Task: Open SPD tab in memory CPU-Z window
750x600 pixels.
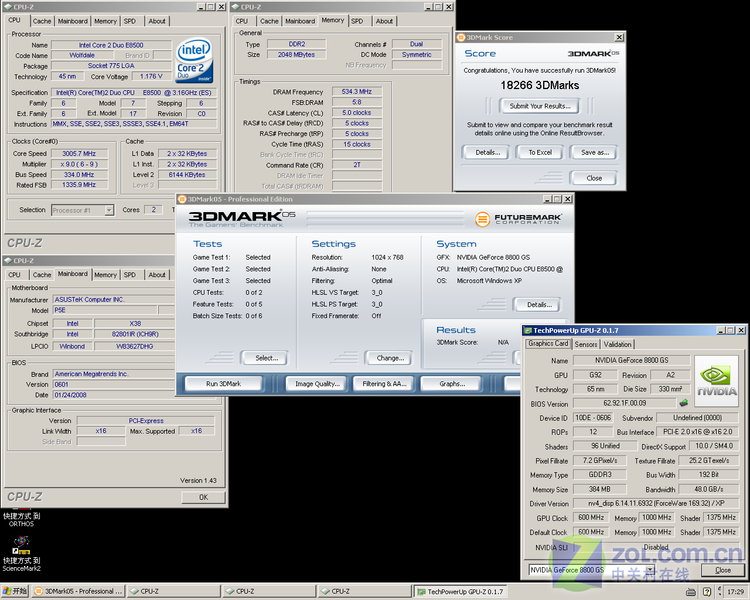Action: [x=357, y=21]
